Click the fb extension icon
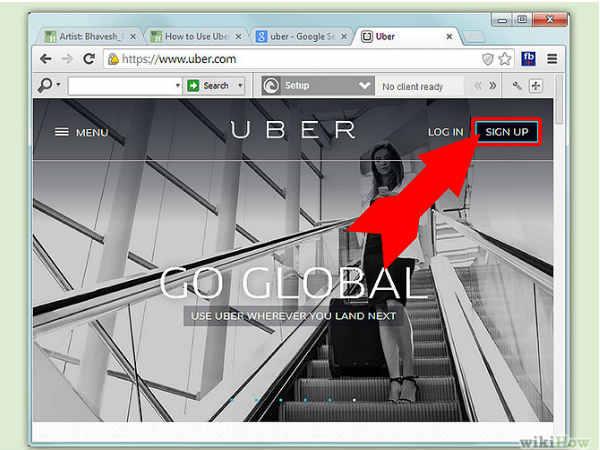 click(x=530, y=60)
